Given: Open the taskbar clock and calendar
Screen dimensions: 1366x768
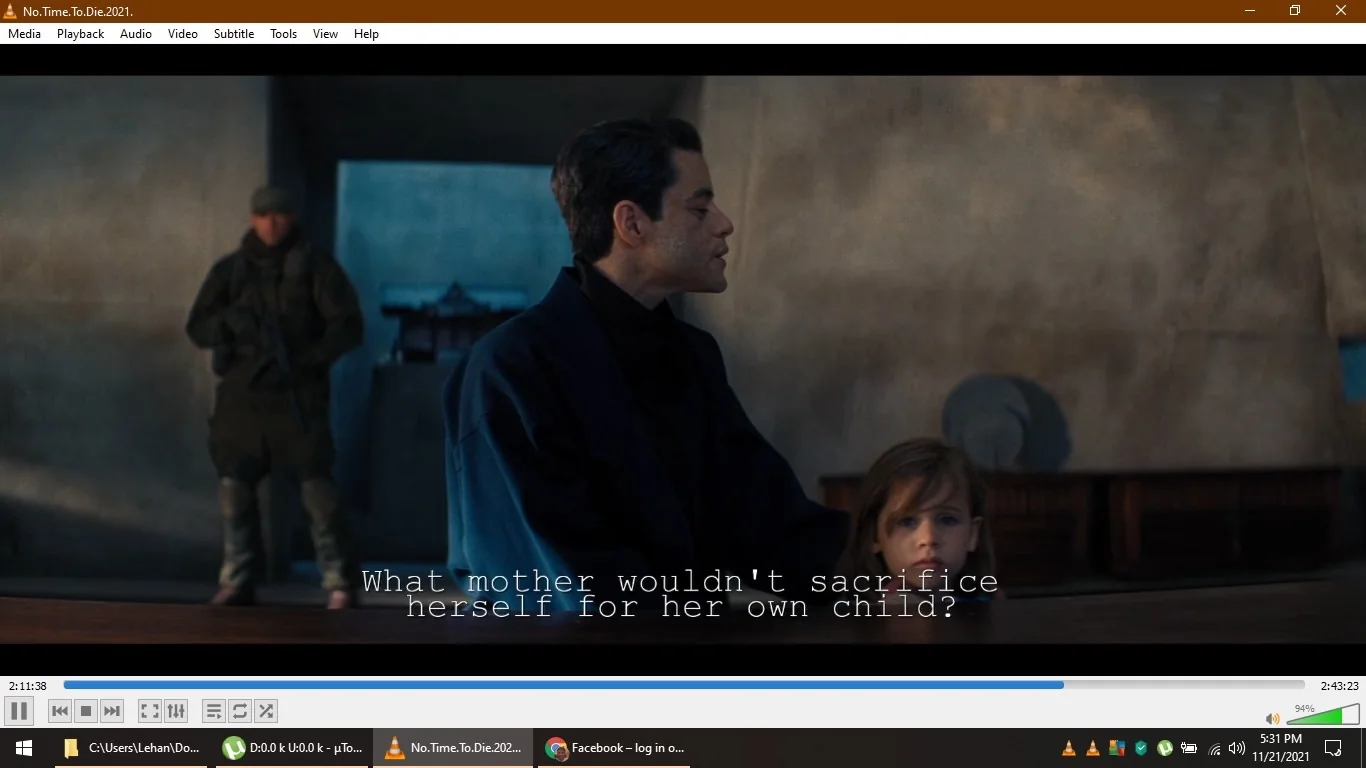Looking at the screenshot, I should [x=1281, y=748].
